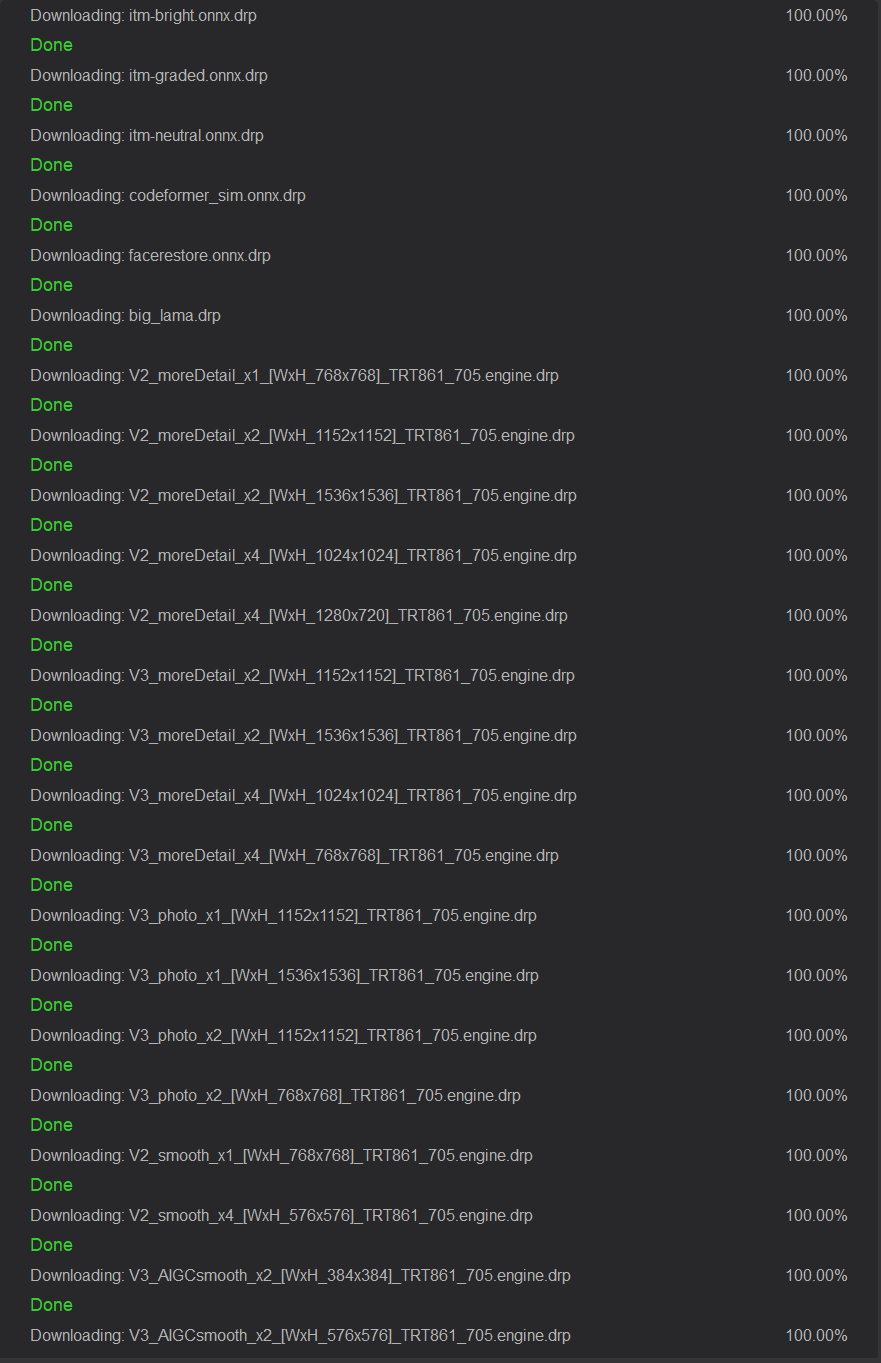881x1363 pixels.
Task: Select the big_lama.drp download entry
Action: [125, 316]
